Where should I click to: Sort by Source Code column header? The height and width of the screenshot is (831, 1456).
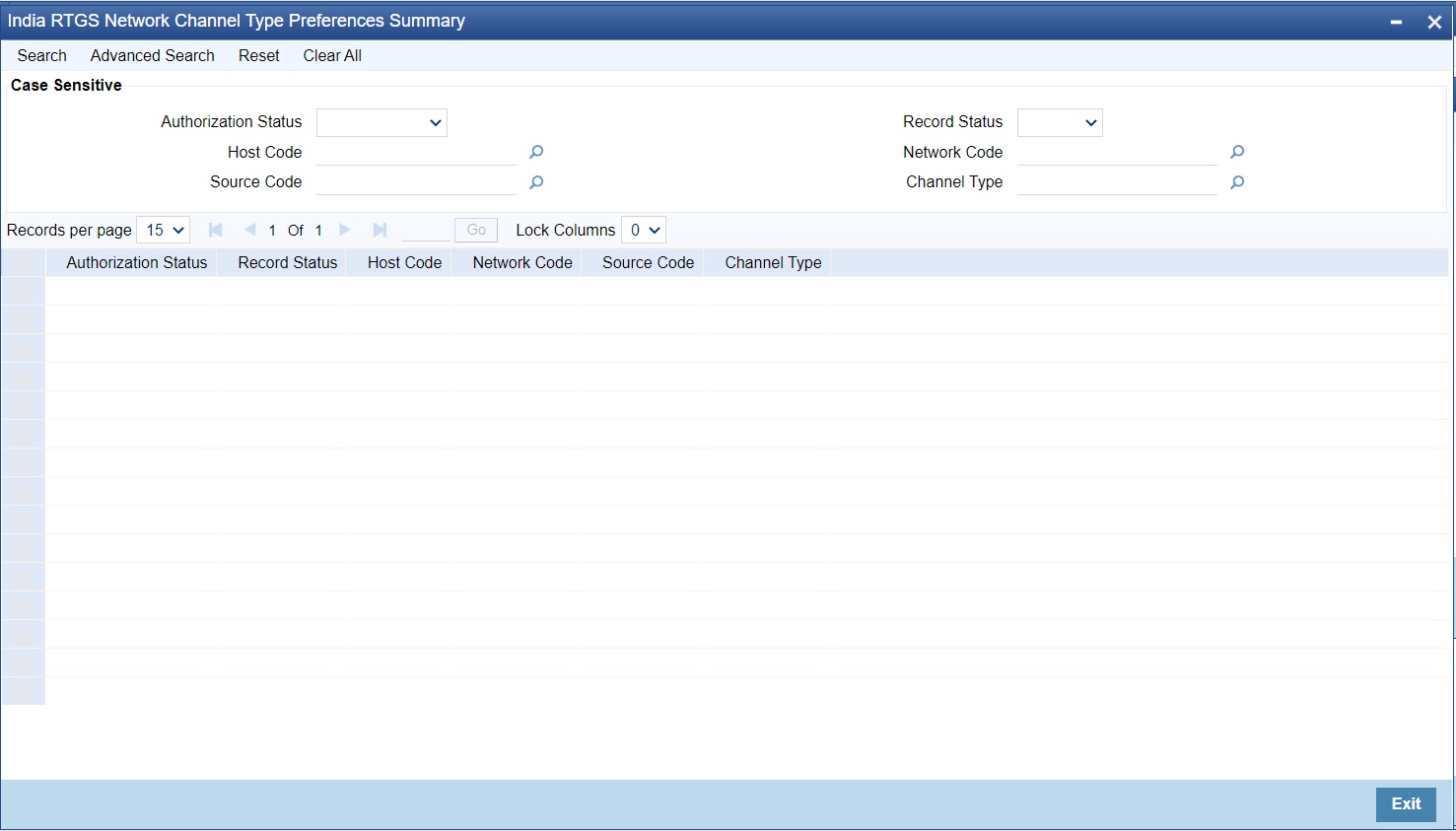(x=649, y=263)
